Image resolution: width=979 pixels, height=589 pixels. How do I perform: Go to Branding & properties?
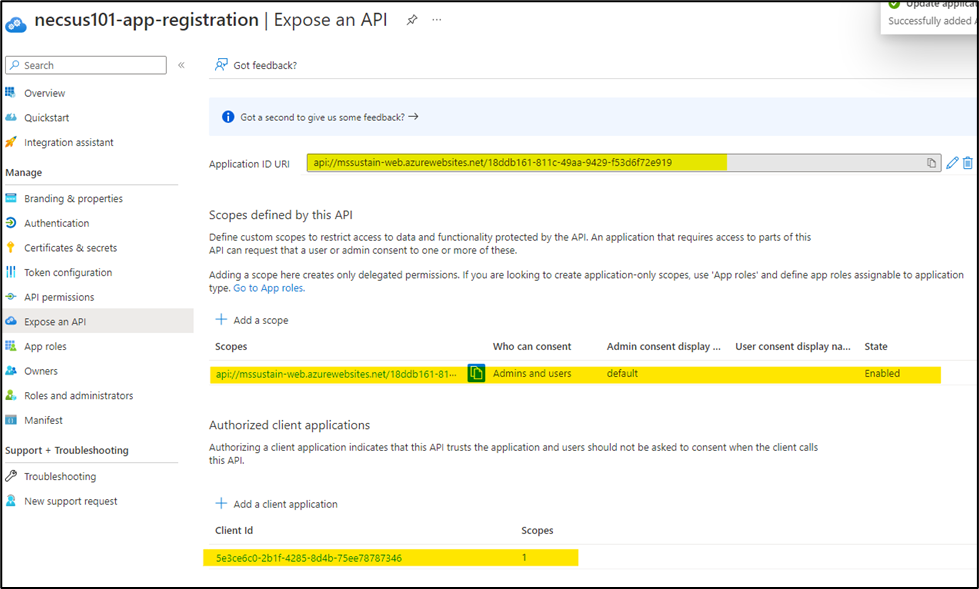click(74, 199)
